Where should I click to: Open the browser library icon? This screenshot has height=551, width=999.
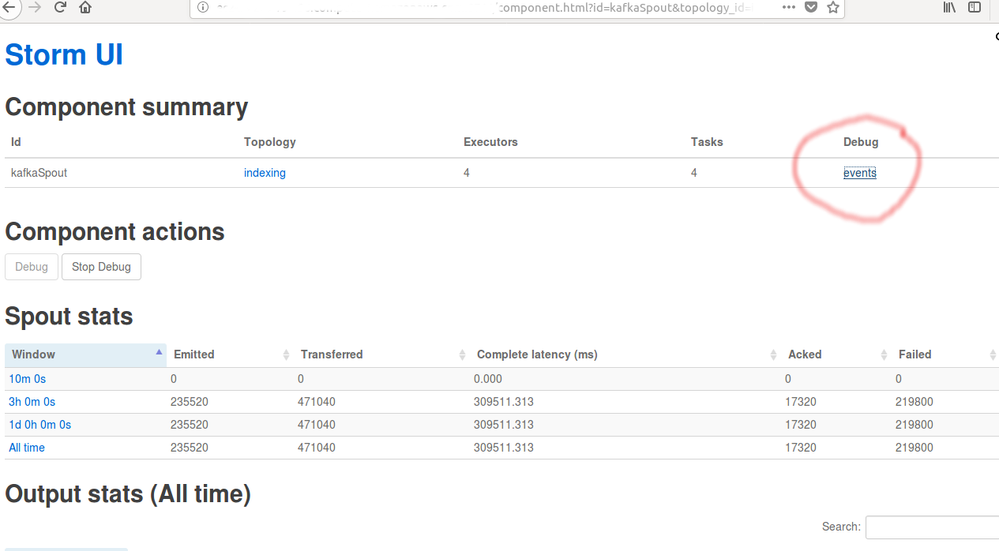click(x=949, y=8)
